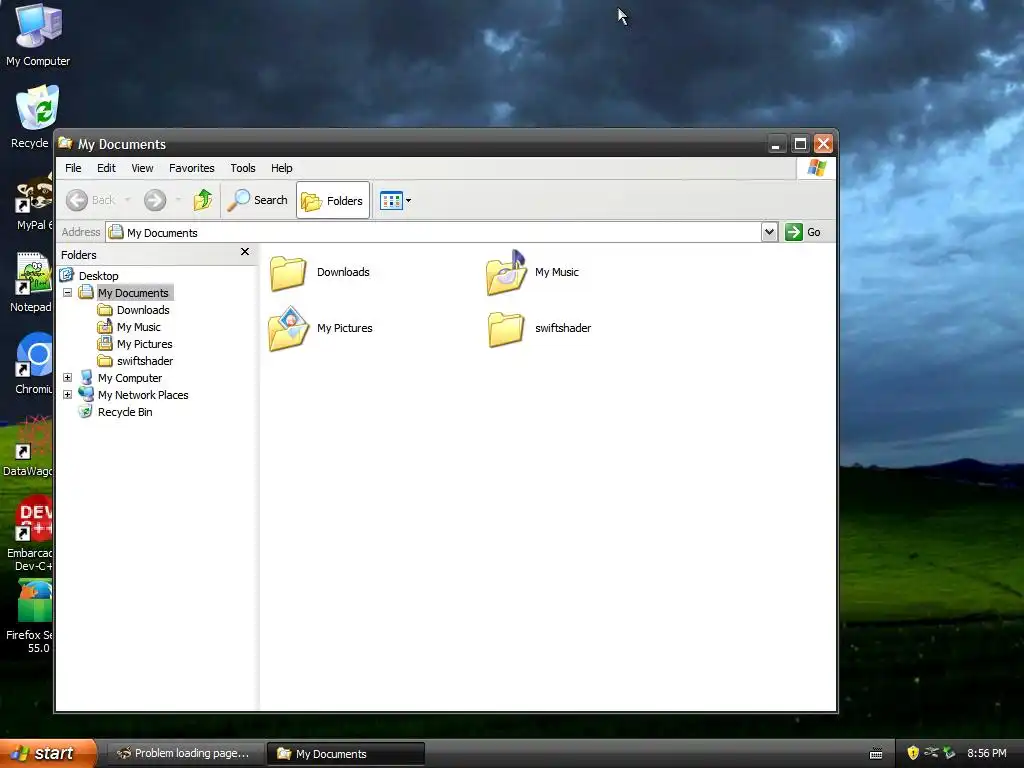Select swiftshader in folder tree
The width and height of the screenshot is (1024, 768).
click(145, 360)
